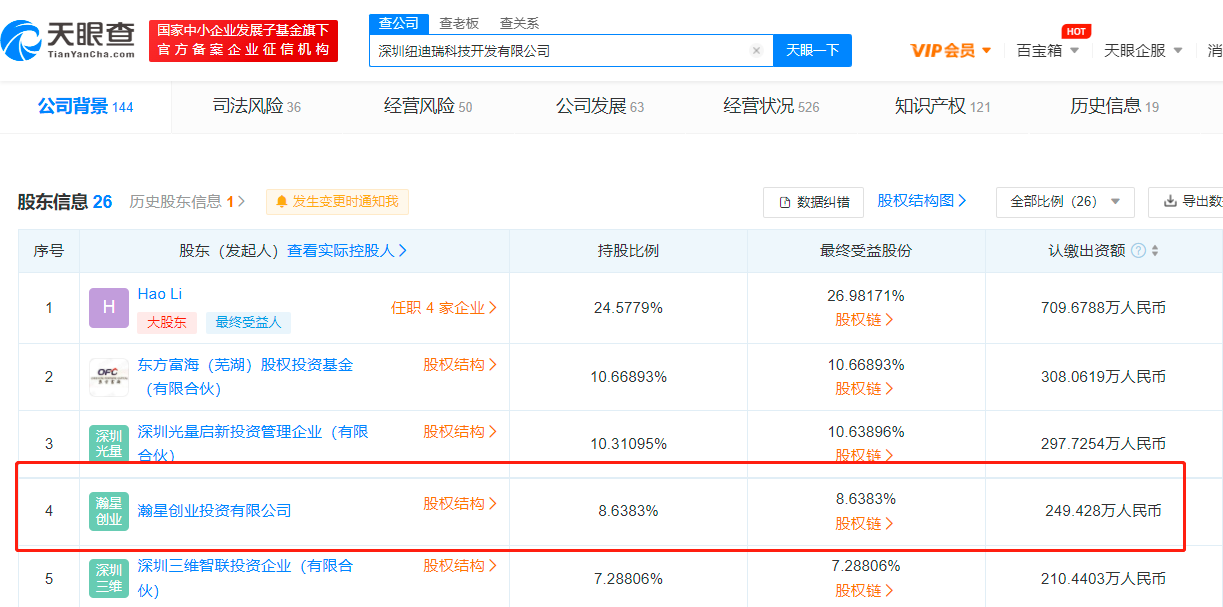Click the 深圳光量 green logo icon
Viewport: 1223px width, 607px height.
109,443
